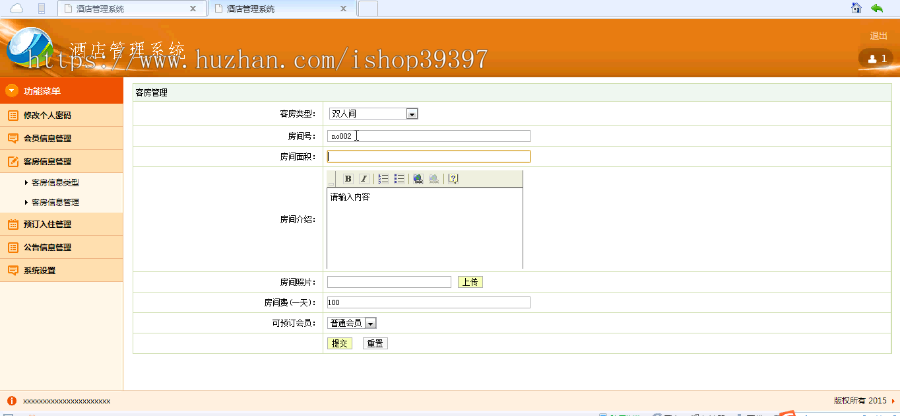
Task: Open the 可预订会员 dropdown showing 普通会员
Action: coord(352,323)
